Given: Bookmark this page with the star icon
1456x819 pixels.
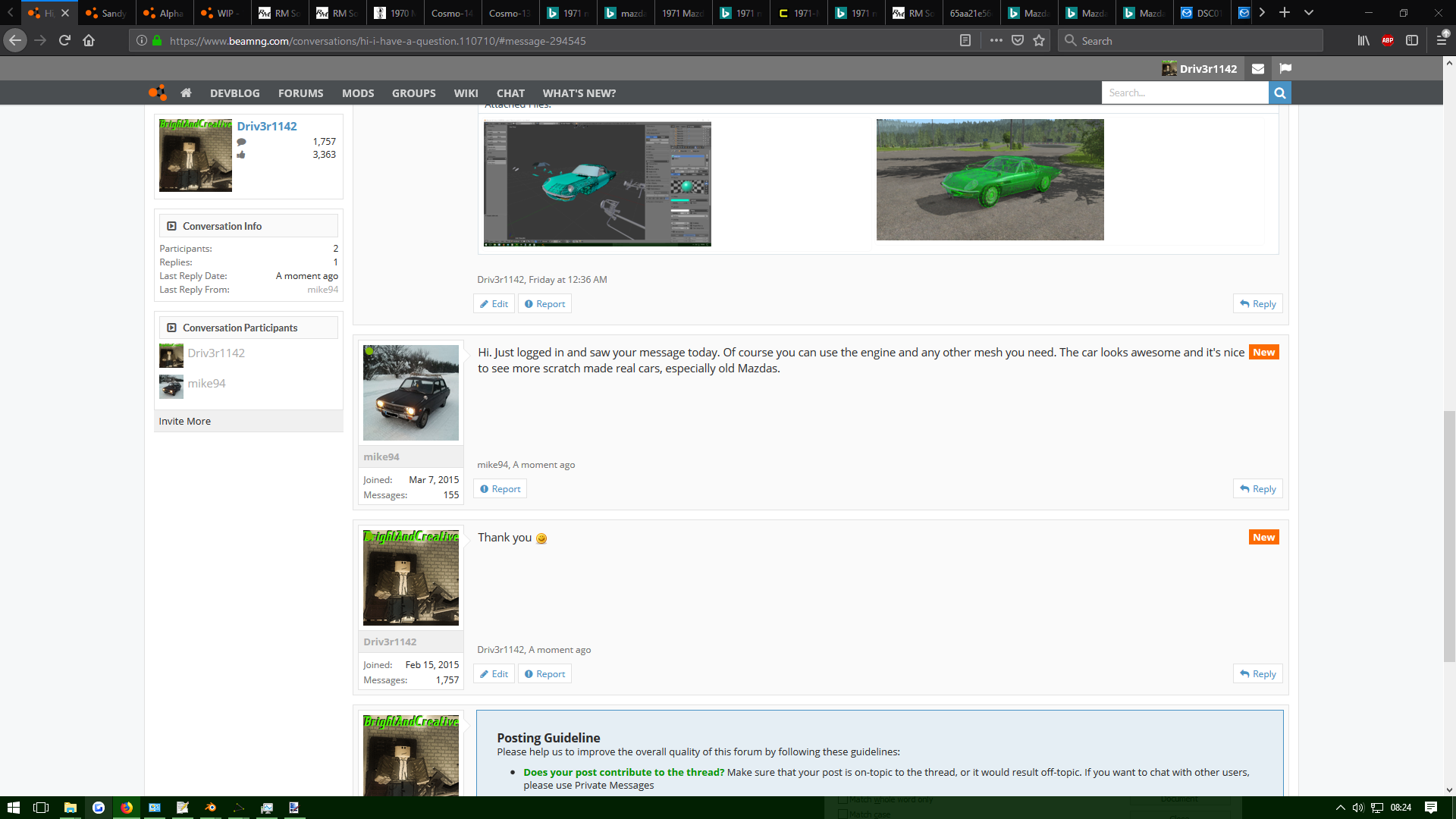Looking at the screenshot, I should [1039, 41].
